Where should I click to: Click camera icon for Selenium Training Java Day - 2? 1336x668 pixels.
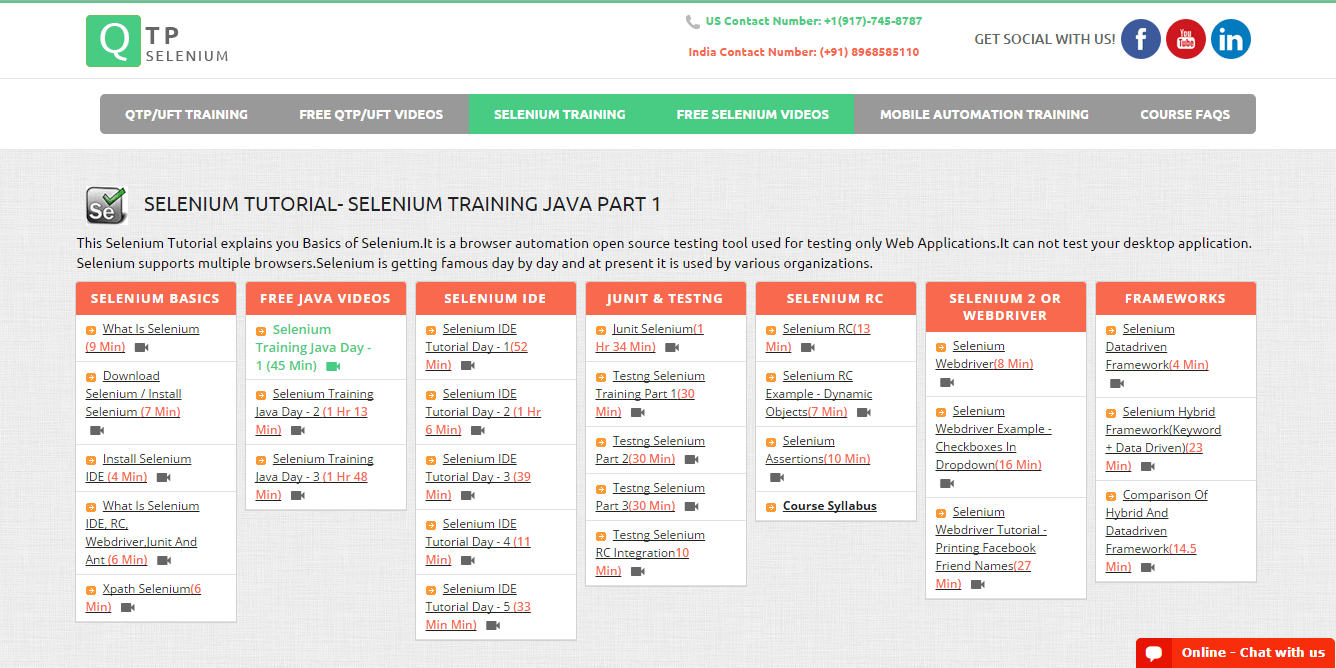click(x=297, y=430)
